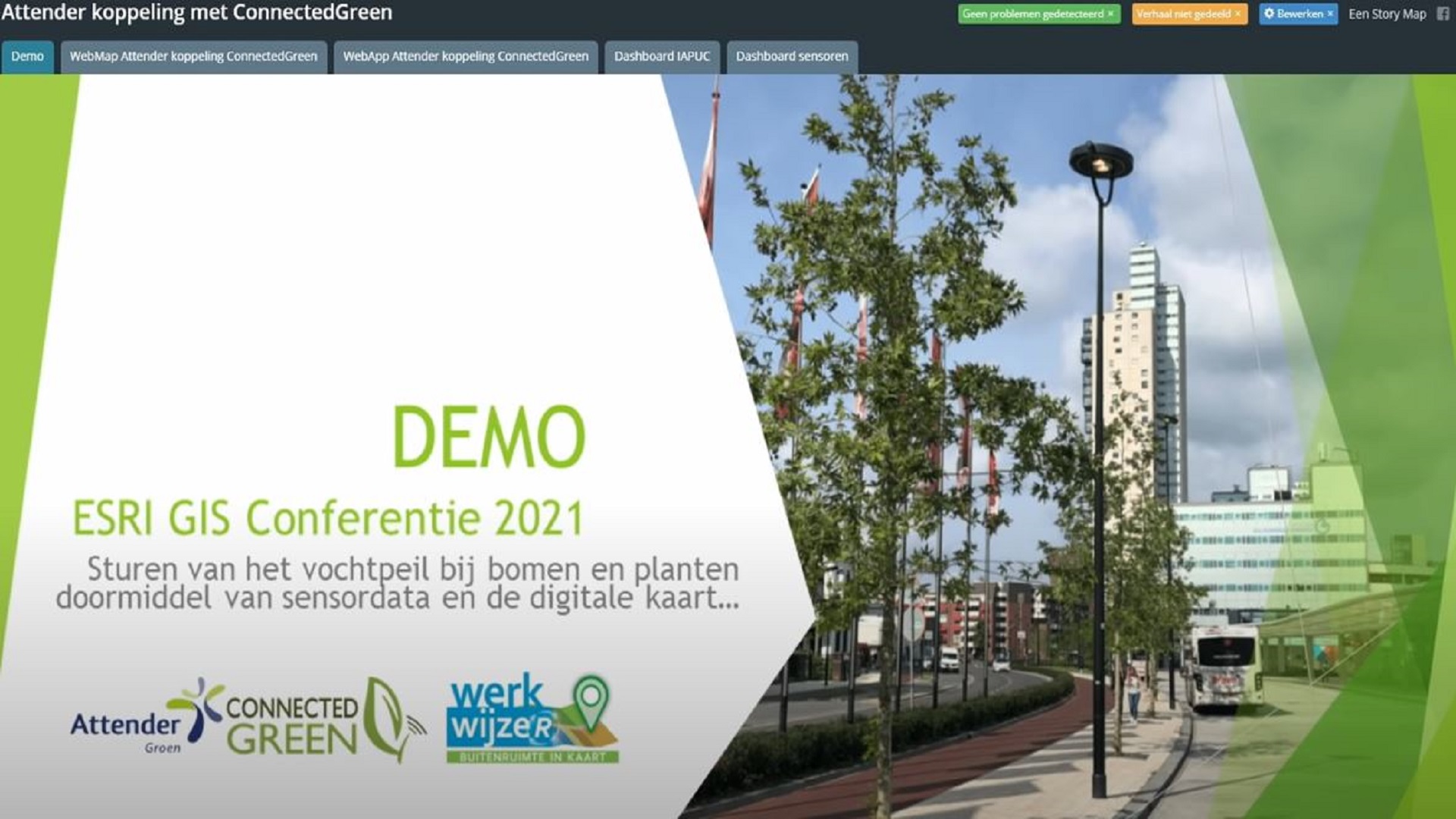Go to the Dashboard sensoren tab

pyautogui.click(x=792, y=57)
